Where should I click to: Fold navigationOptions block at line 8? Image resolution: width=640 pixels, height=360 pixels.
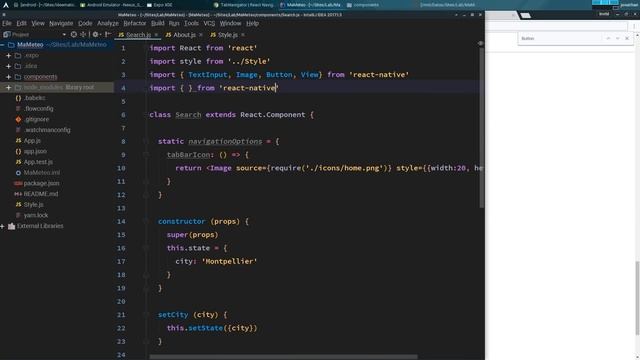pyautogui.click(x=146, y=142)
